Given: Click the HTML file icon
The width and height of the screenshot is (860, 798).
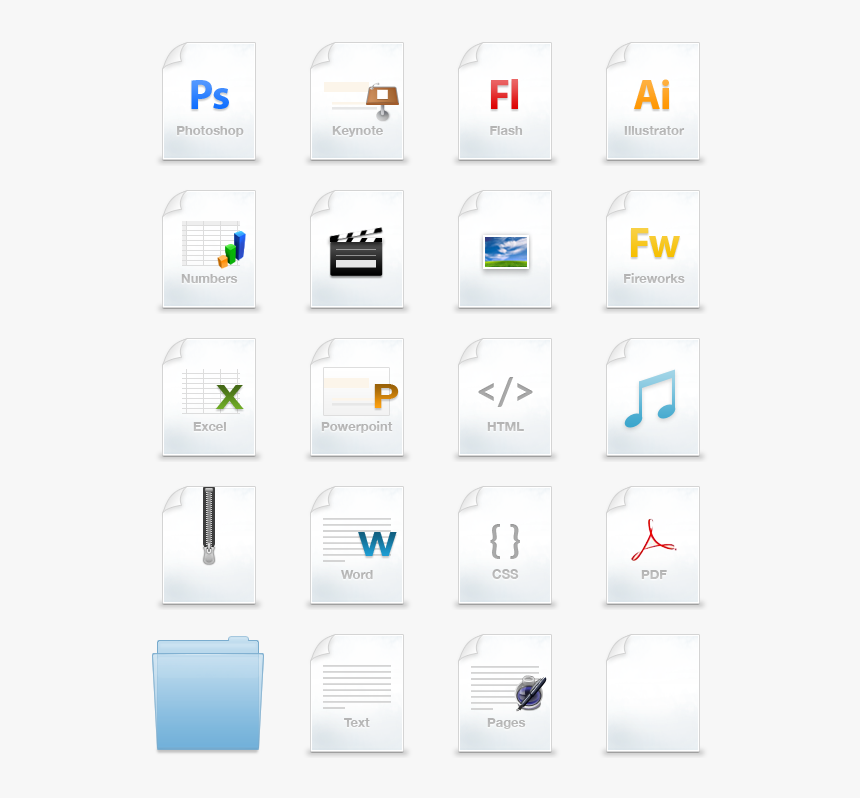Looking at the screenshot, I should click(x=505, y=398).
